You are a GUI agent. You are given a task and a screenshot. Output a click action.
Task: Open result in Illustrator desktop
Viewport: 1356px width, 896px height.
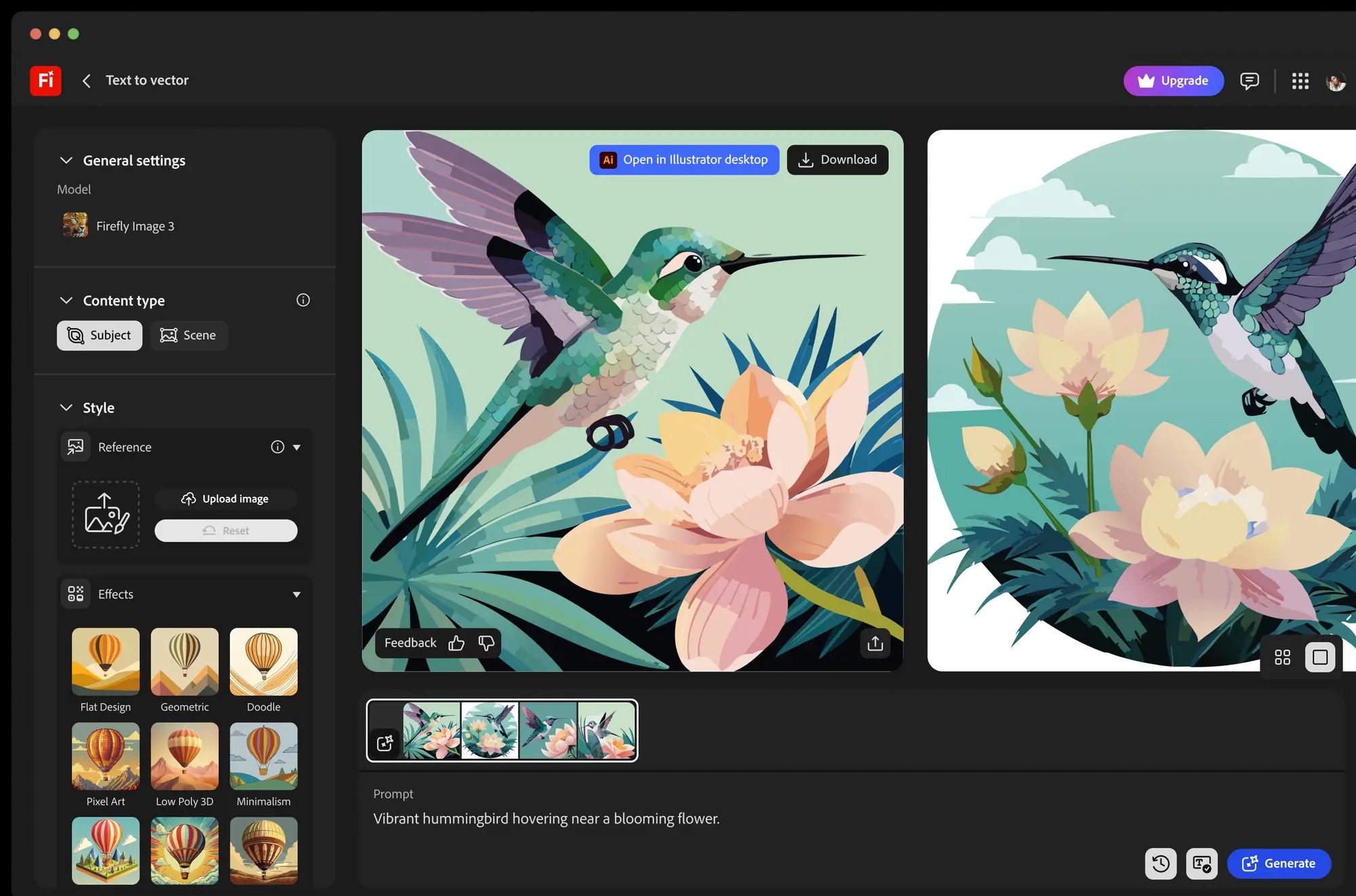(x=683, y=160)
